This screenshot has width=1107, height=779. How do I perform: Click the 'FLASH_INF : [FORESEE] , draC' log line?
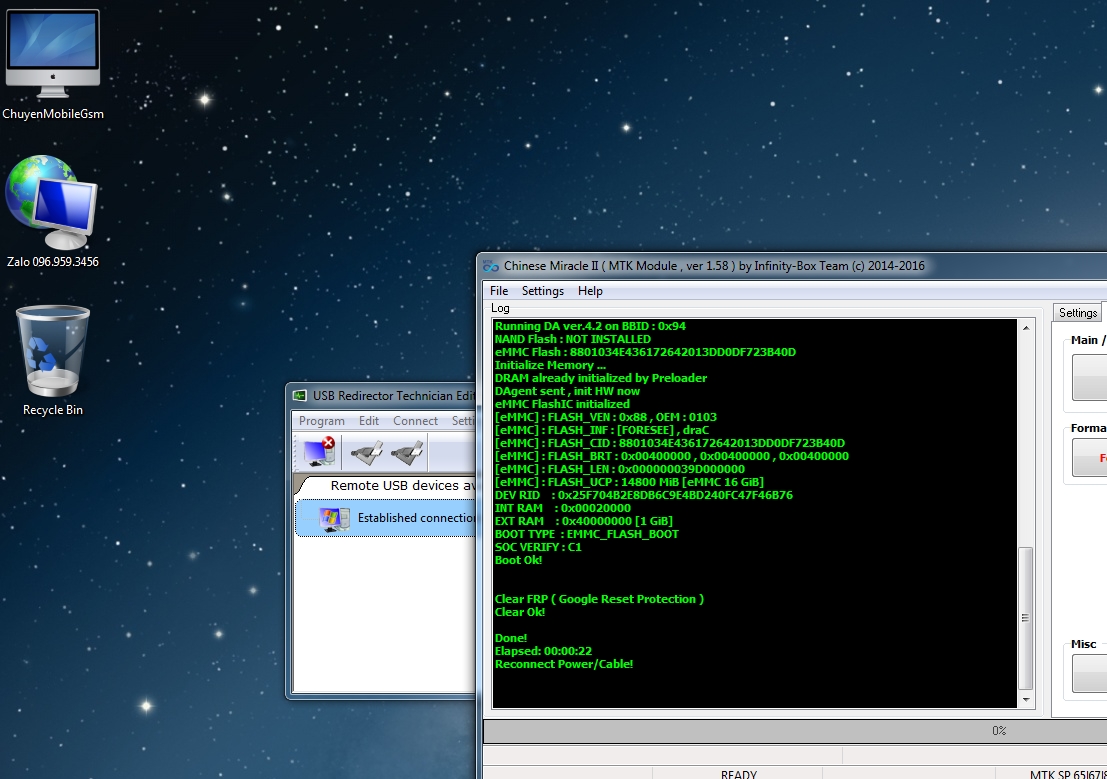602,430
